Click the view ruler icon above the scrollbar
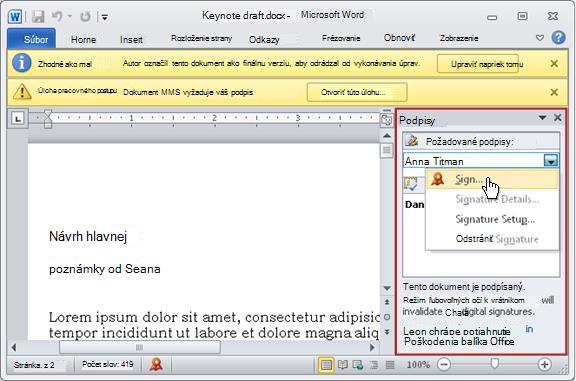The height and width of the screenshot is (381, 576). click(386, 119)
